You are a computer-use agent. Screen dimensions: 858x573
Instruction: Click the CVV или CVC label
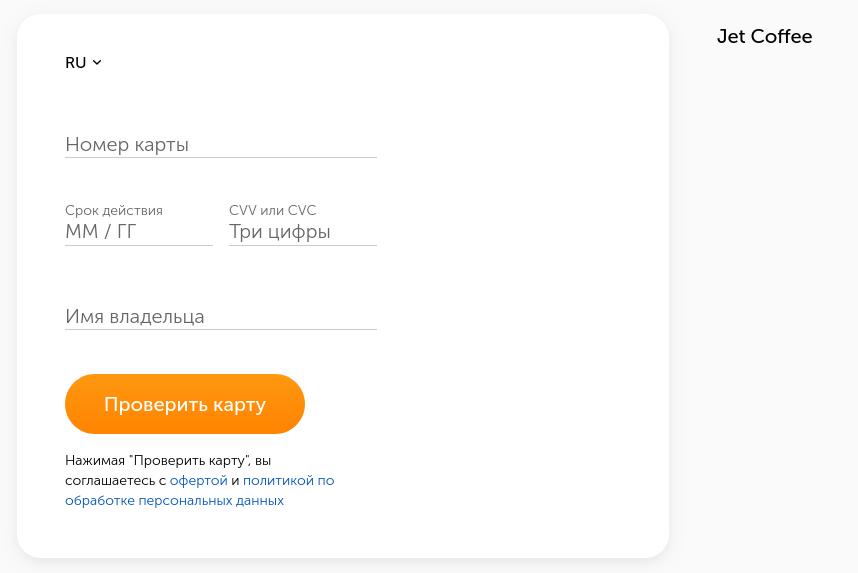pyautogui.click(x=272, y=211)
